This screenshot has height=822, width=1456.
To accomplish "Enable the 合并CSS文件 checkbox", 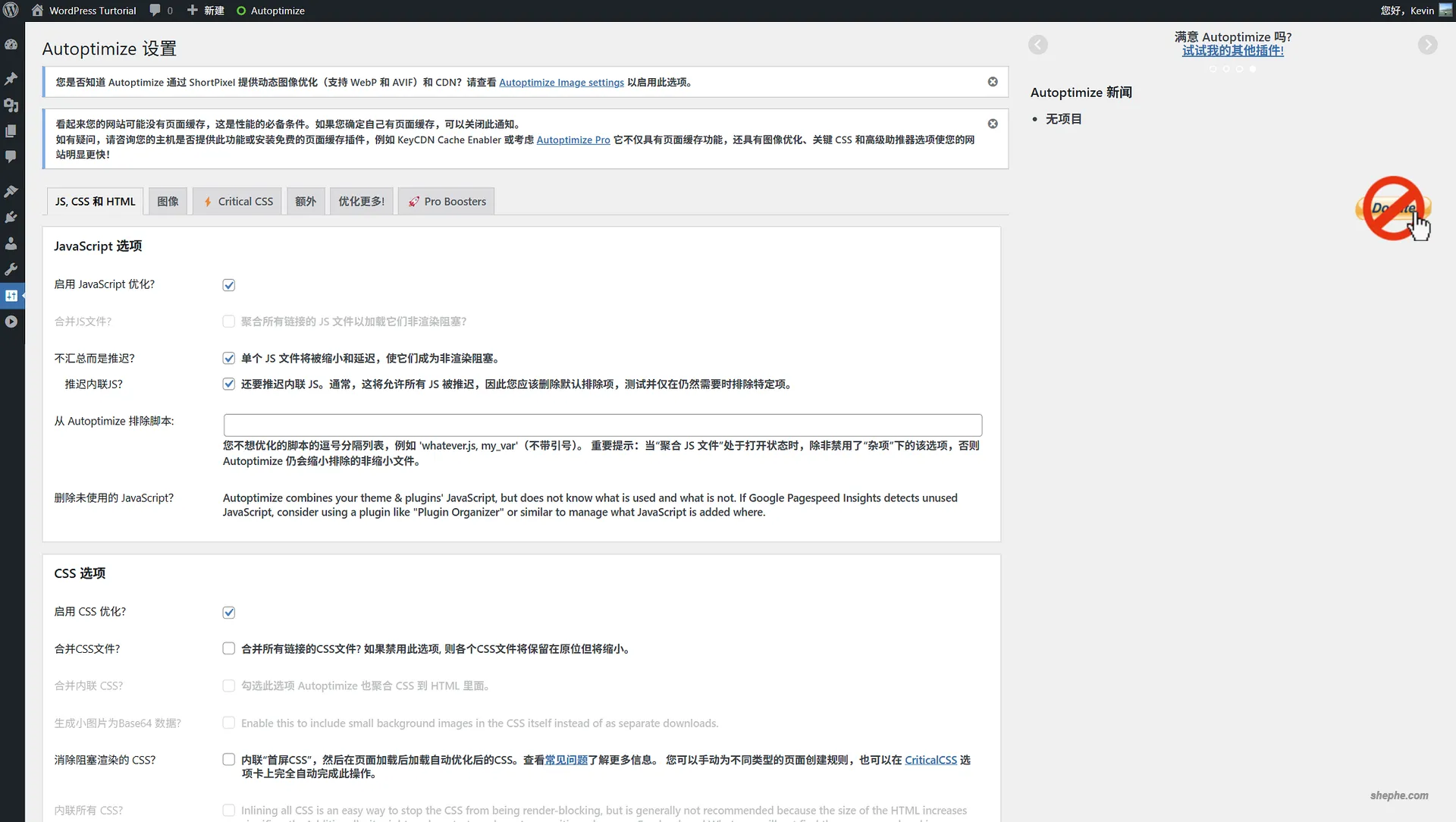I will coord(228,648).
